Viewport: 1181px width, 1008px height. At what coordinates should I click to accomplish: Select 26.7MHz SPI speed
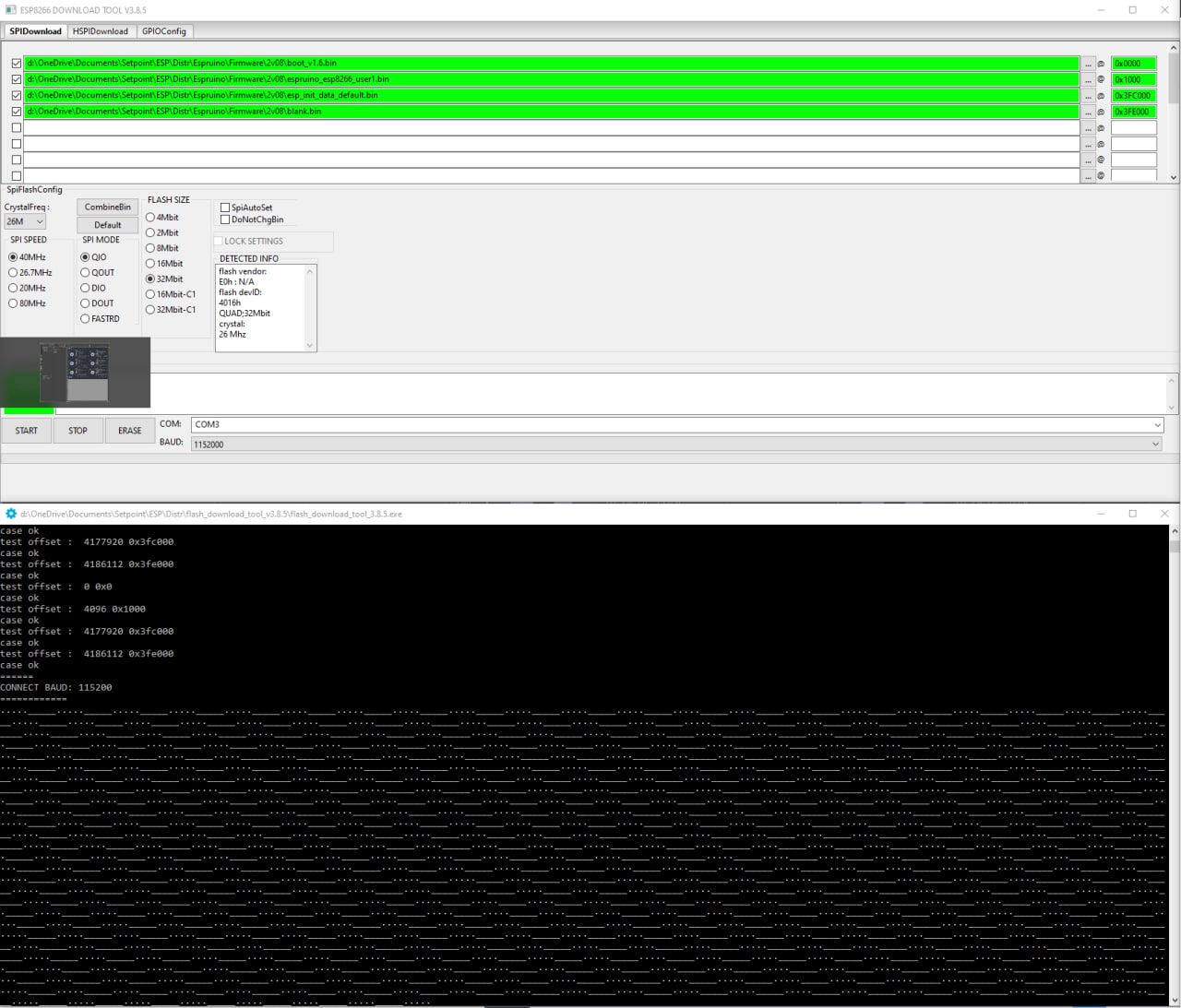click(13, 273)
